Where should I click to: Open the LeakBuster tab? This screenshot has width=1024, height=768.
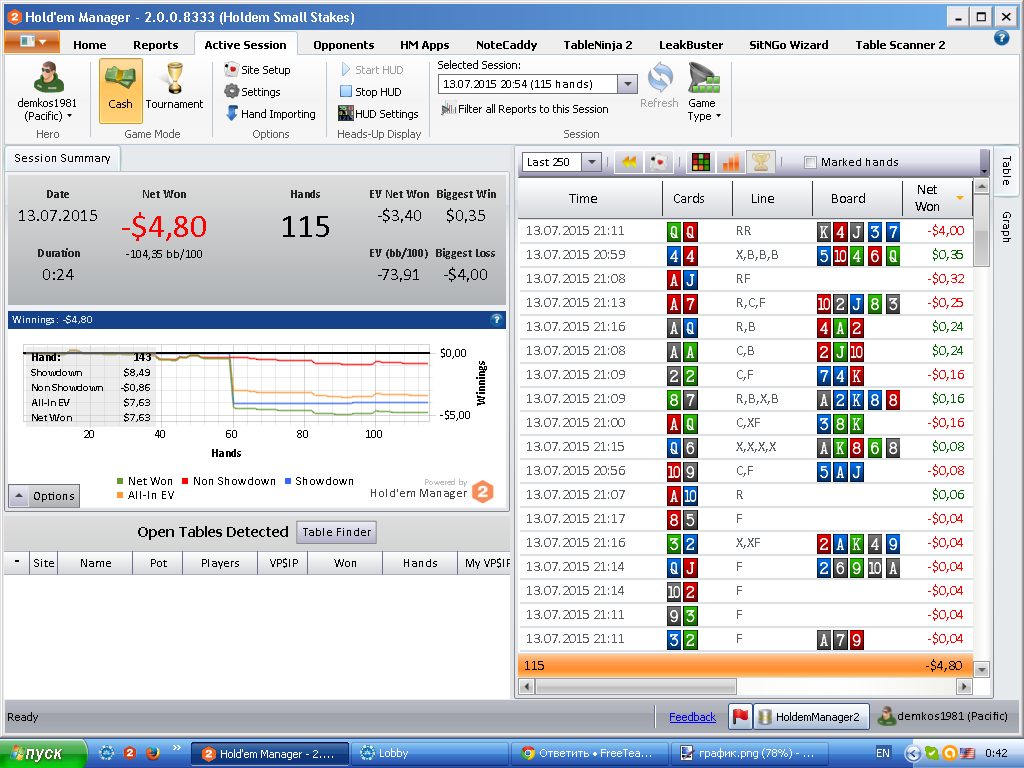click(x=691, y=44)
